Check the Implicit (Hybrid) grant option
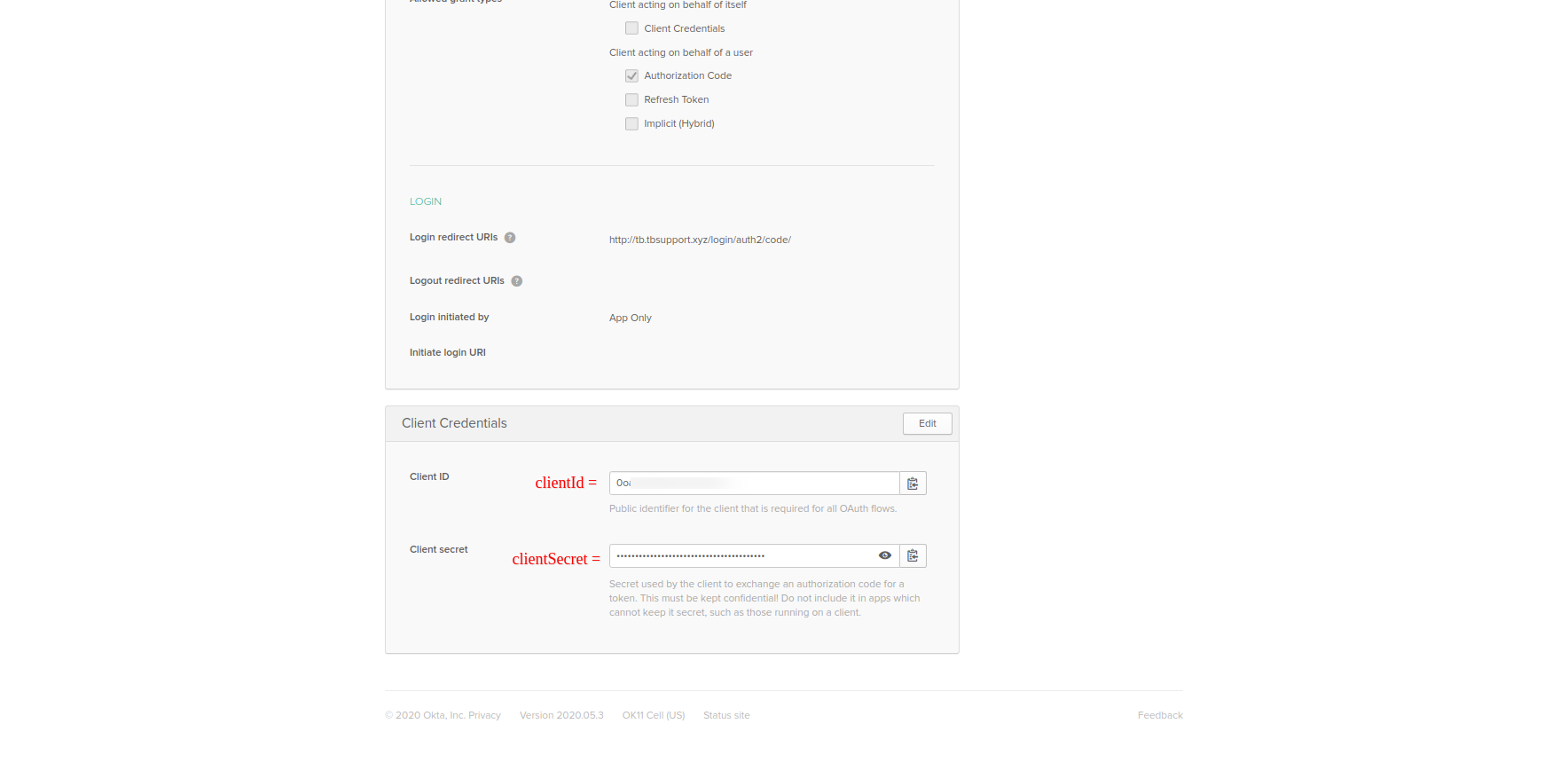1568x763 pixels. [631, 124]
